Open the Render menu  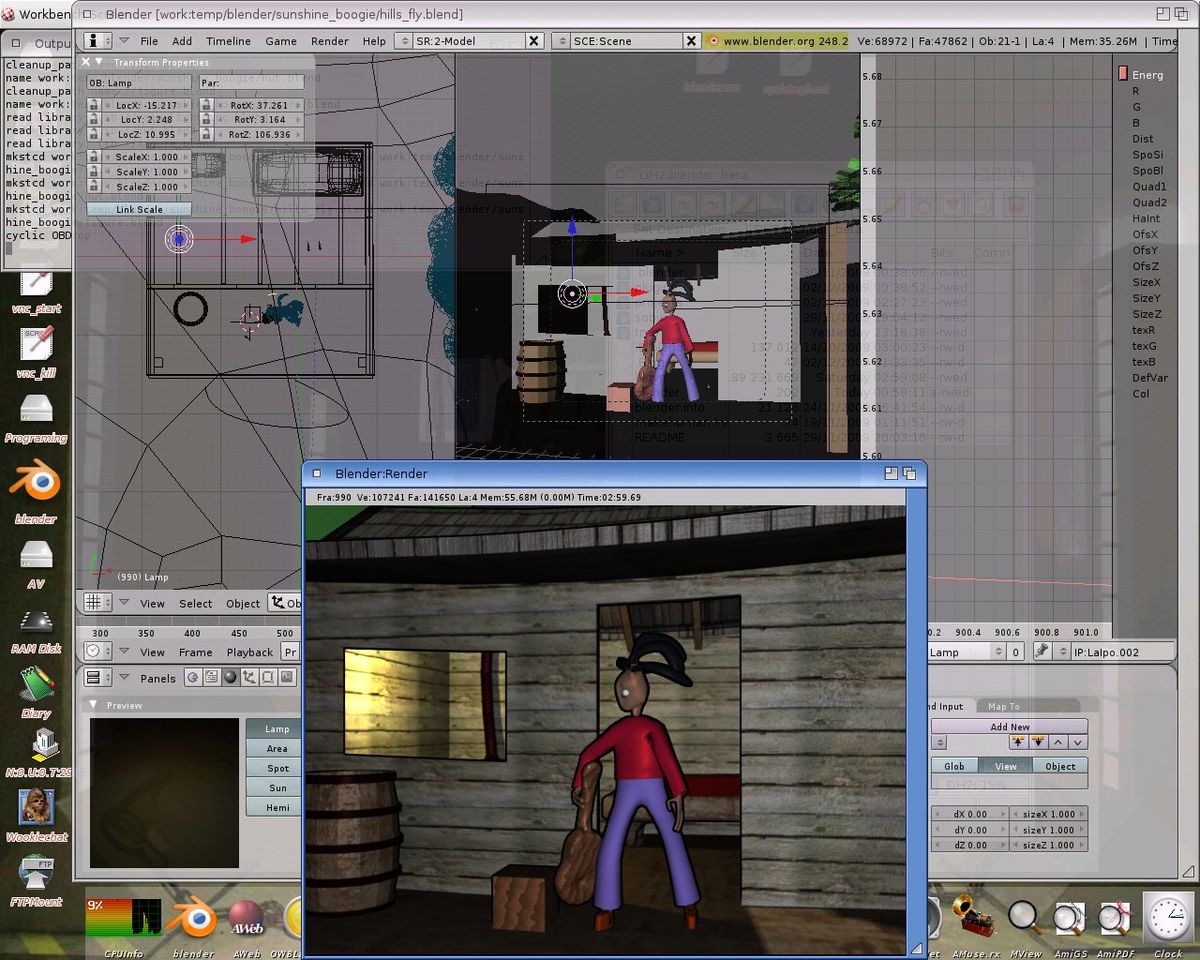(x=329, y=41)
